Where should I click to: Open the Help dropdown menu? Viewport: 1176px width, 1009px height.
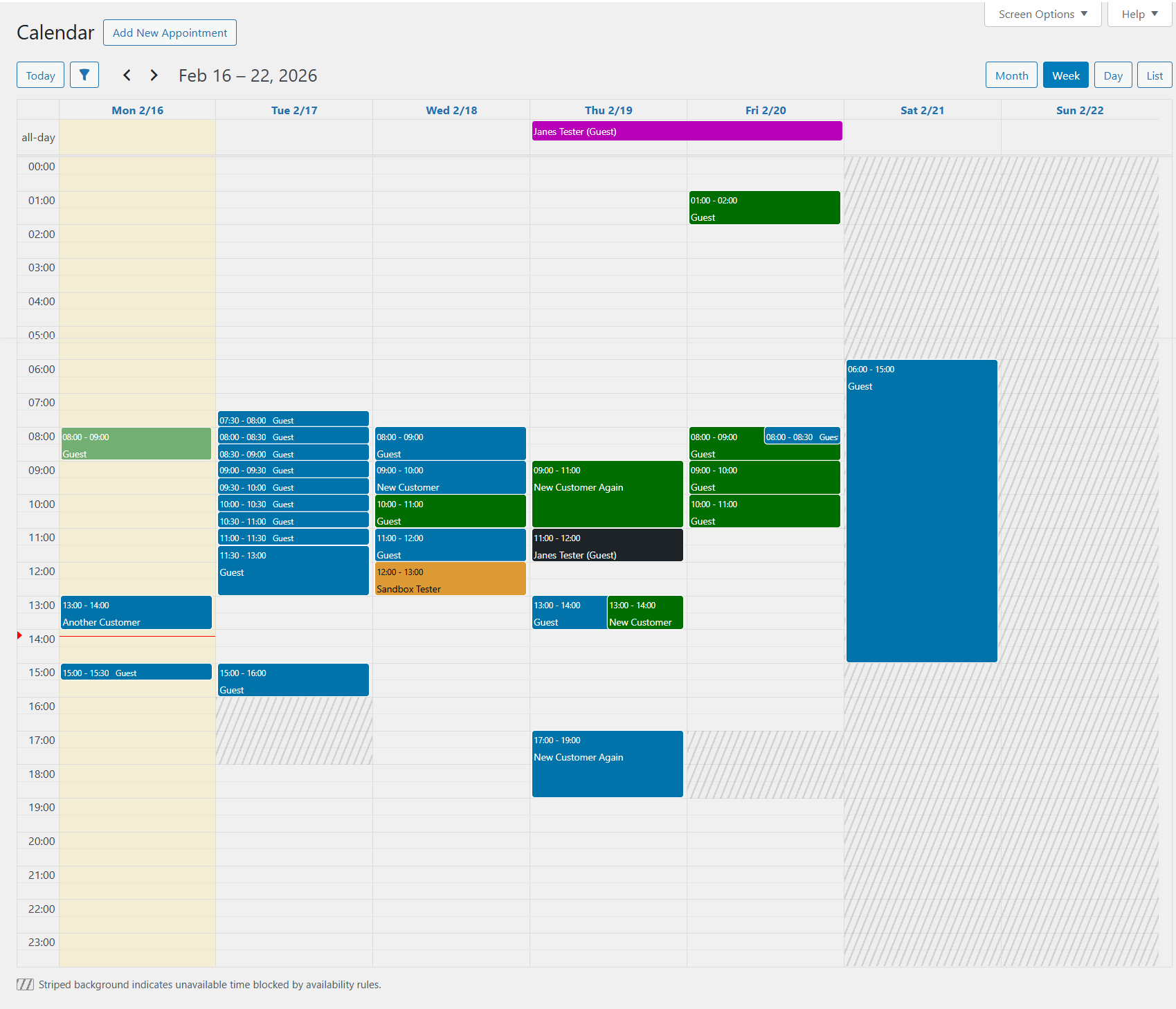[x=1138, y=13]
